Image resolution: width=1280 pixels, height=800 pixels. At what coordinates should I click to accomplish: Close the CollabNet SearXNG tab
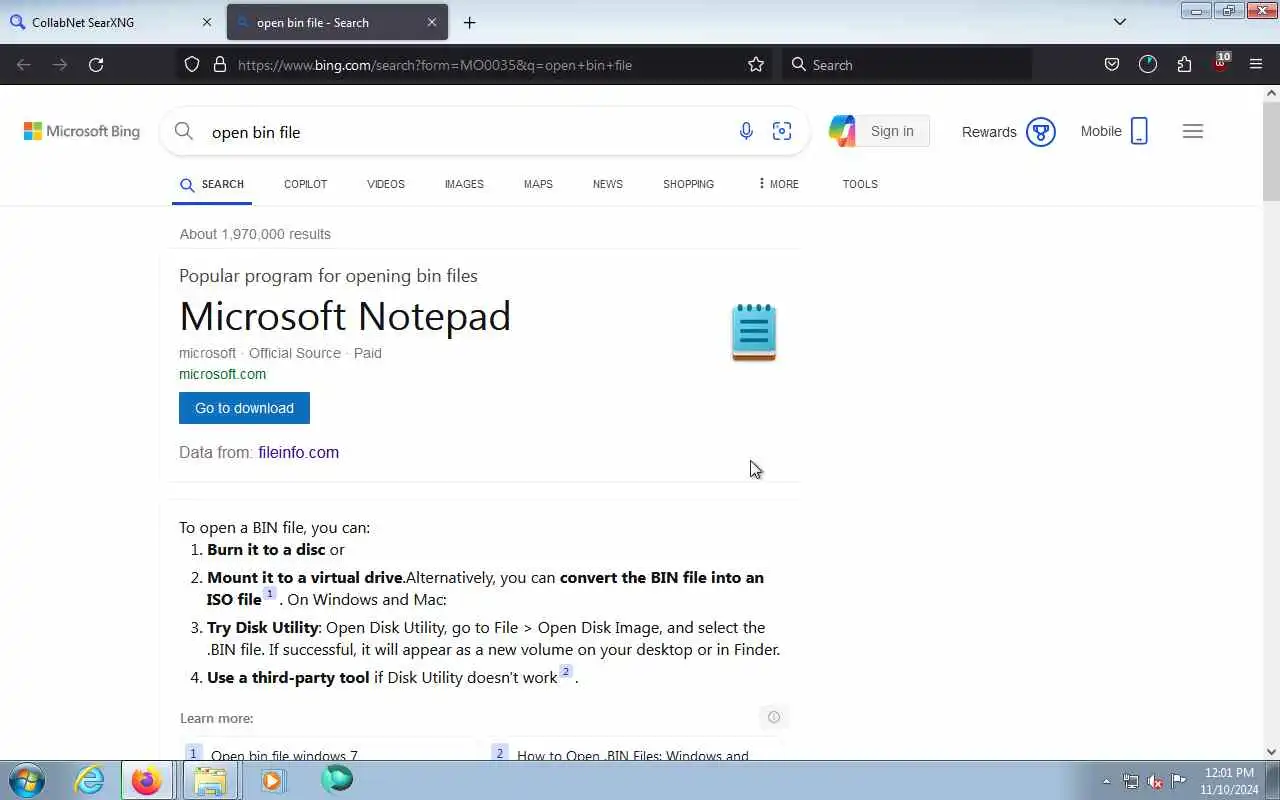pyautogui.click(x=207, y=22)
